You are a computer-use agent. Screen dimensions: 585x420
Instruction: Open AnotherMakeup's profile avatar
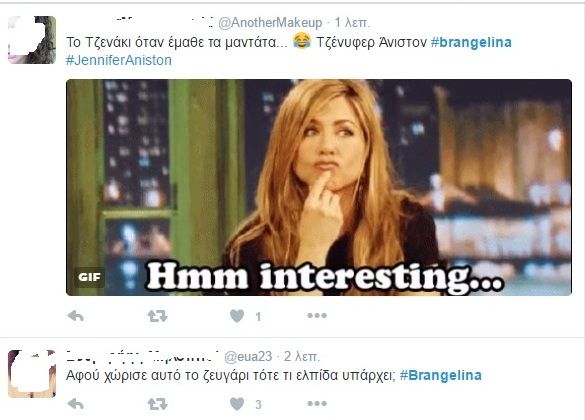pyautogui.click(x=32, y=40)
